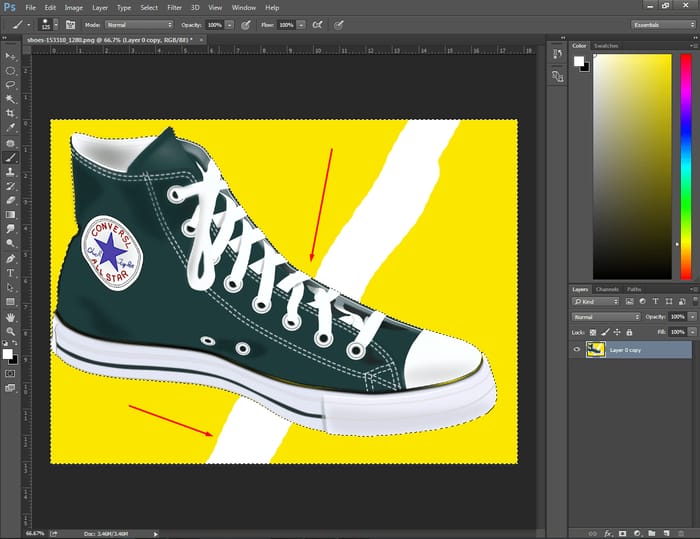This screenshot has height=539, width=700.
Task: Click foreground color swatch in Color panel
Action: tap(579, 61)
